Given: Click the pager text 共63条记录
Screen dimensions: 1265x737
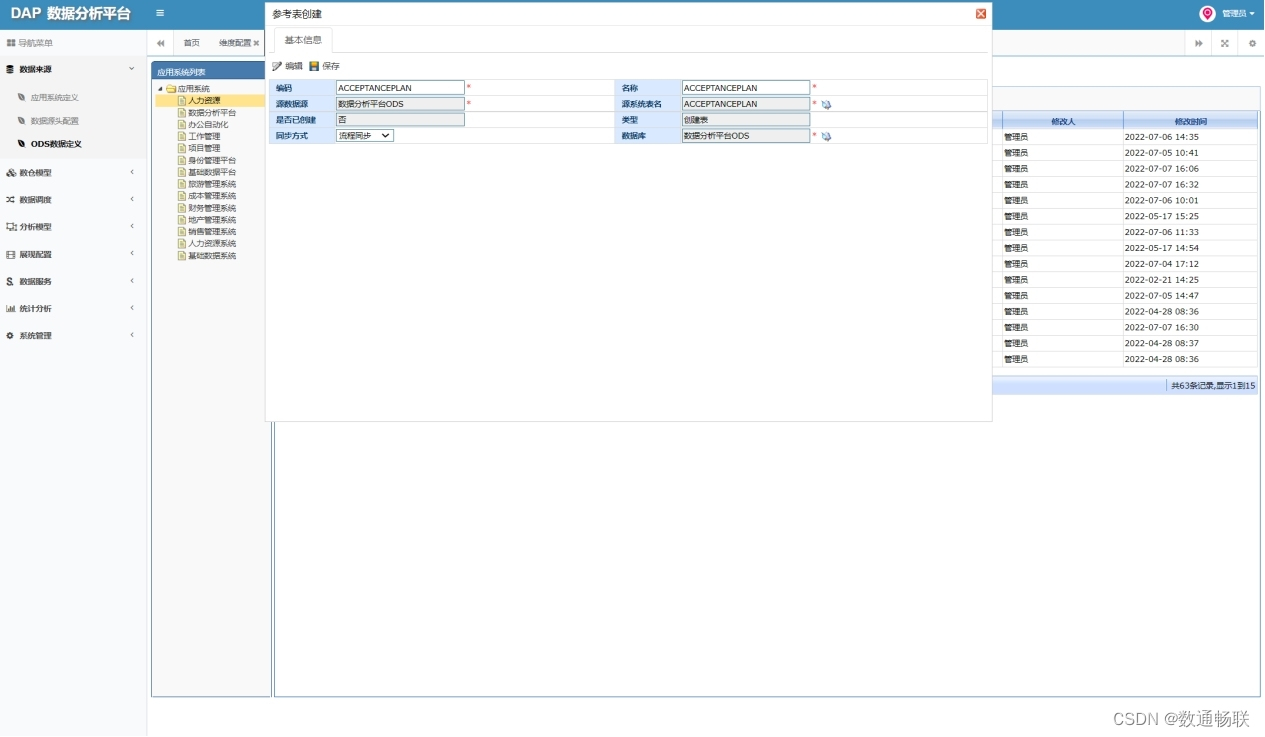Looking at the screenshot, I should (x=1190, y=386).
